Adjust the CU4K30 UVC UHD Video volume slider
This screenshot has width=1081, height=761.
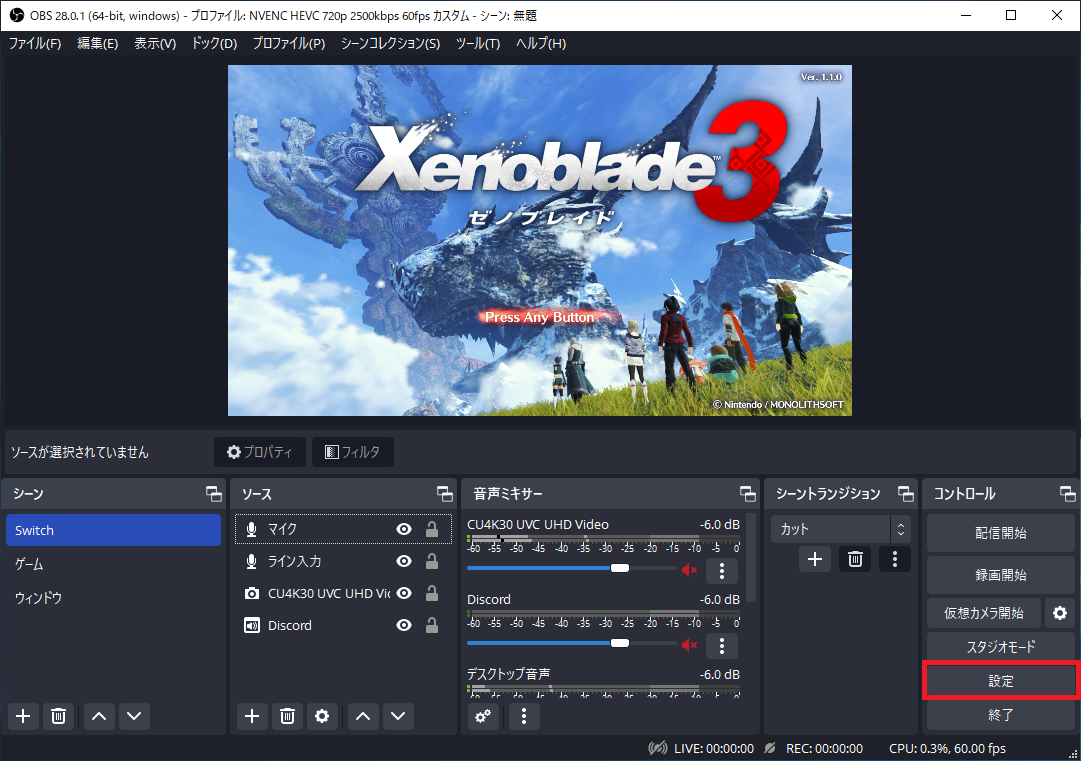(572, 568)
